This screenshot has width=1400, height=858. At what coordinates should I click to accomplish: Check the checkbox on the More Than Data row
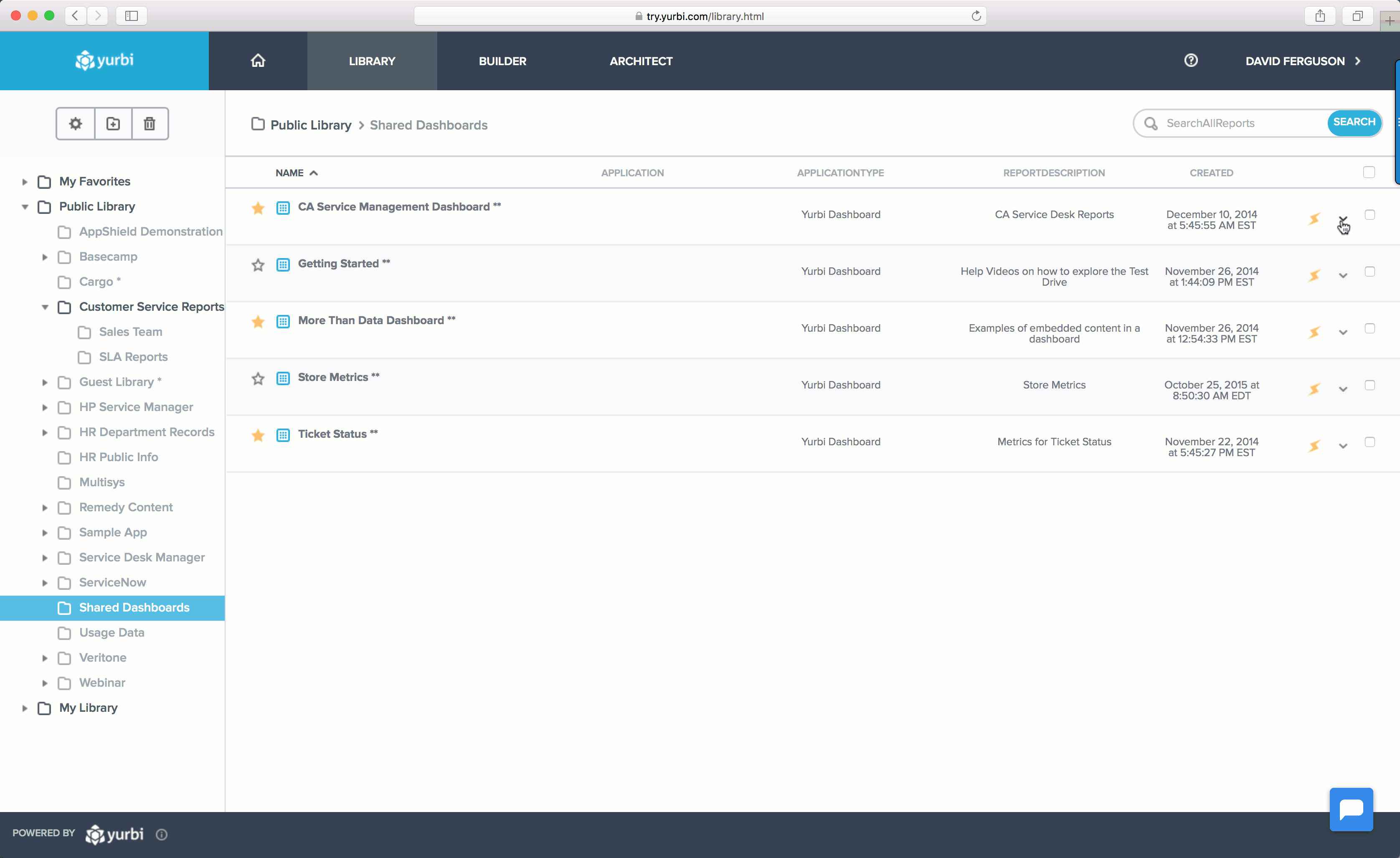pos(1370,328)
